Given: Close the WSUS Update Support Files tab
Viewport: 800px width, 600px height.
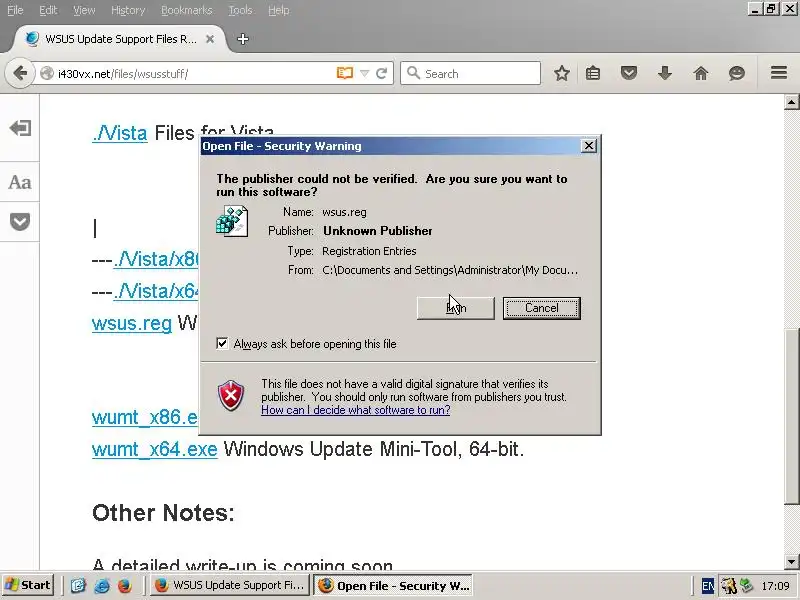Looking at the screenshot, I should pos(210,39).
